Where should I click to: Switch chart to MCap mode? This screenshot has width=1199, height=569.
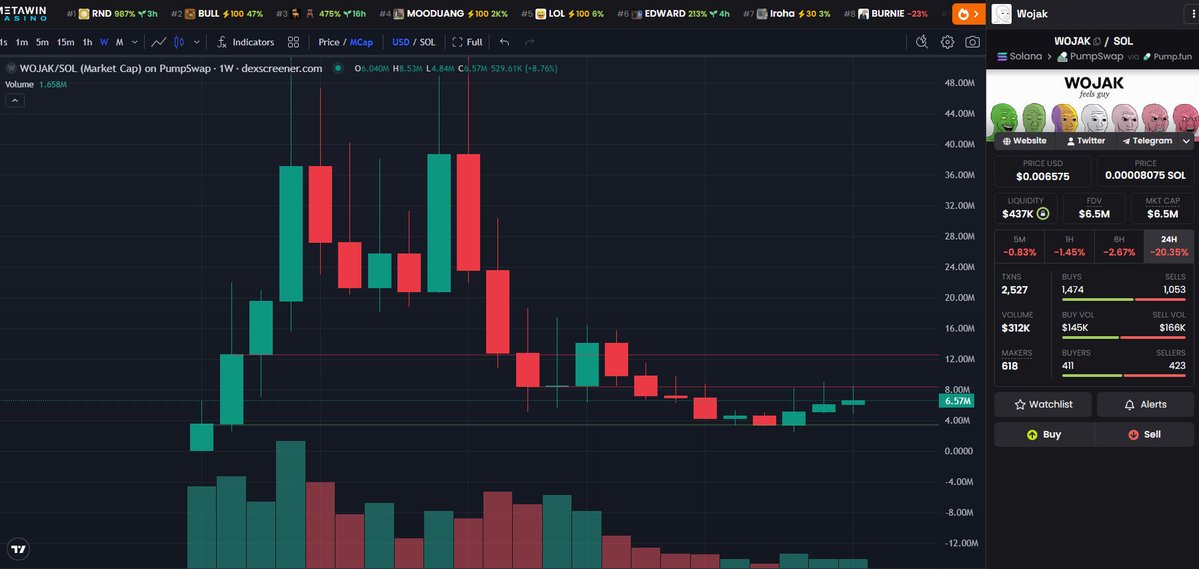pos(362,42)
